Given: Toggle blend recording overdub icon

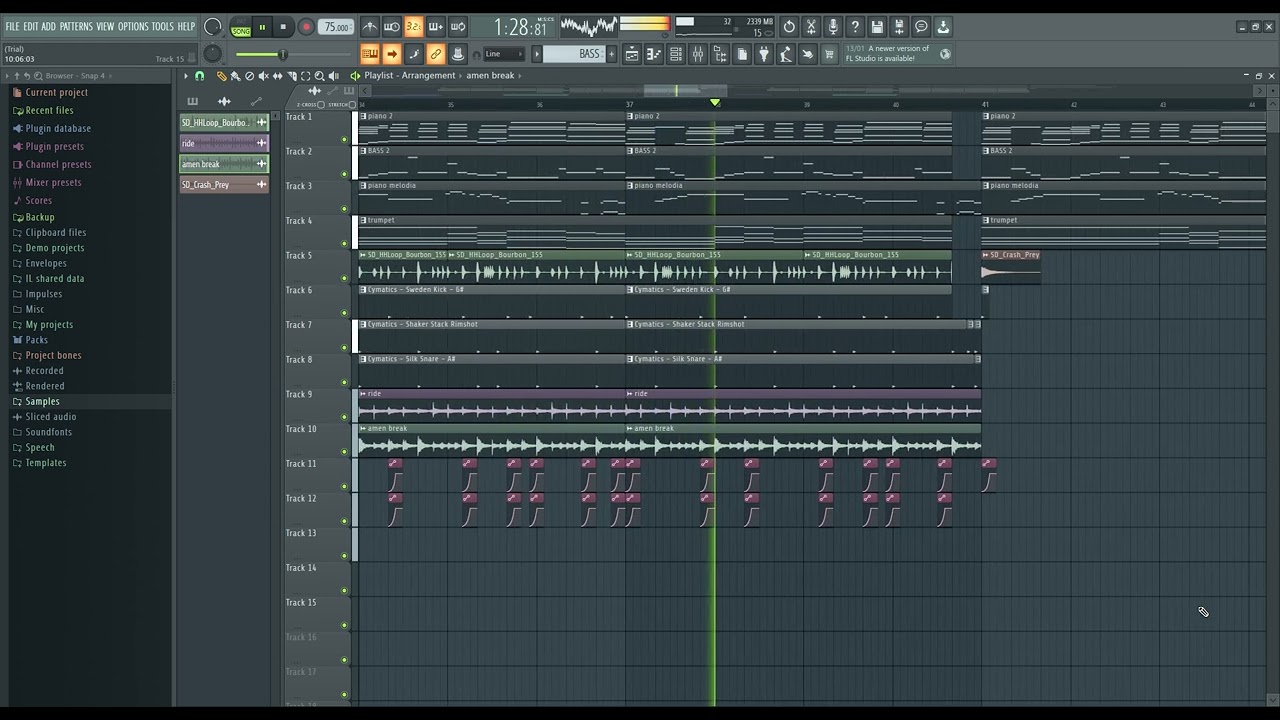Looking at the screenshot, I should 436,27.
